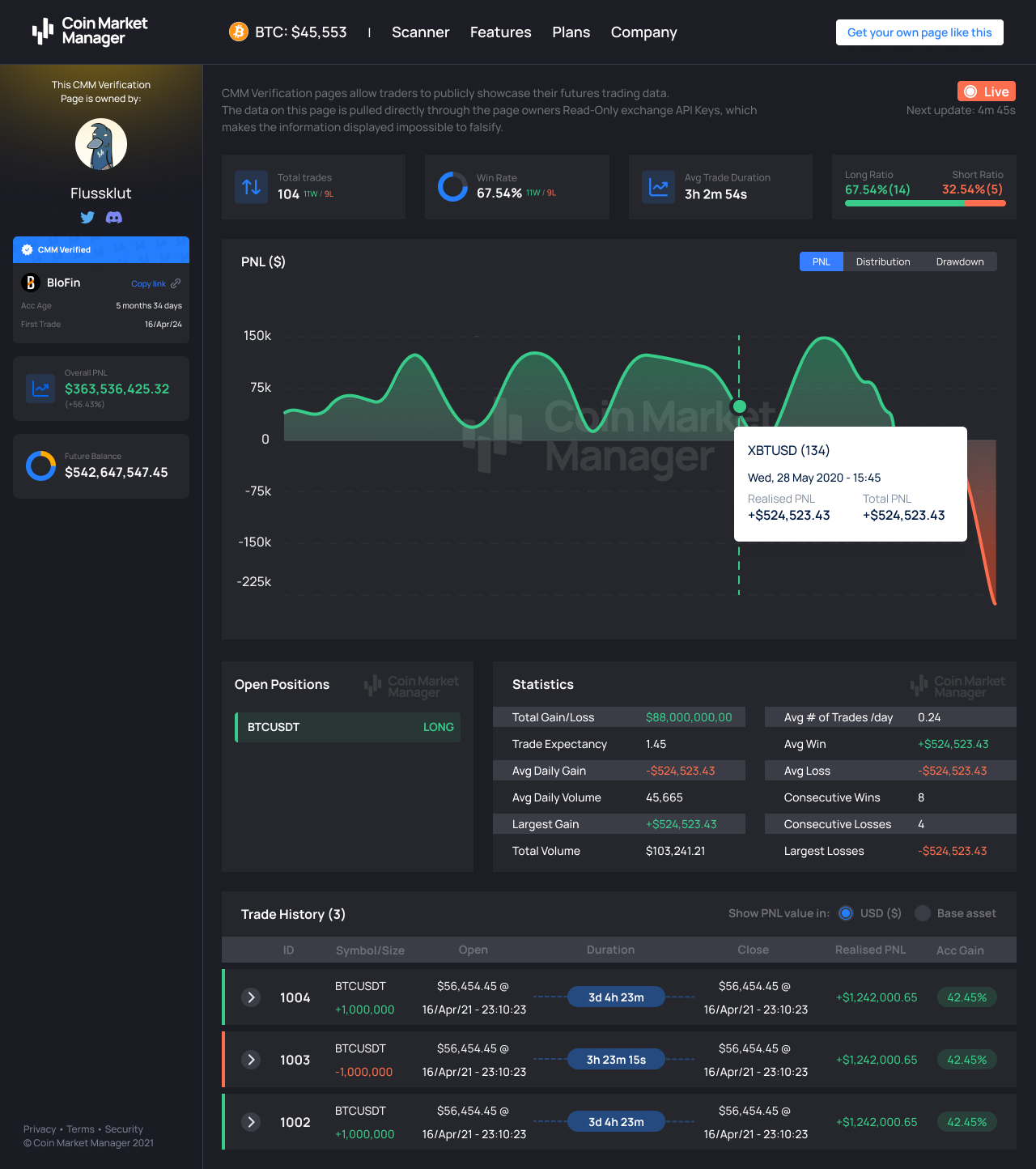The width and height of the screenshot is (1036, 1169).
Task: Click the BloFin exchange logo icon
Action: (31, 283)
